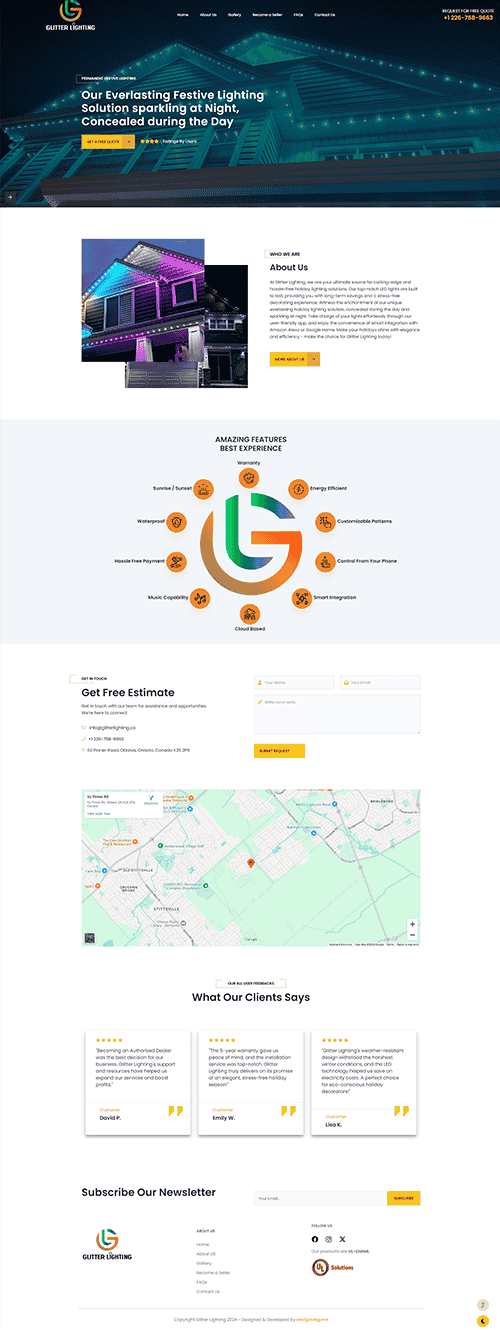Click the Get A Free Quote button
This screenshot has height=1330, width=500.
pyautogui.click(x=107, y=142)
